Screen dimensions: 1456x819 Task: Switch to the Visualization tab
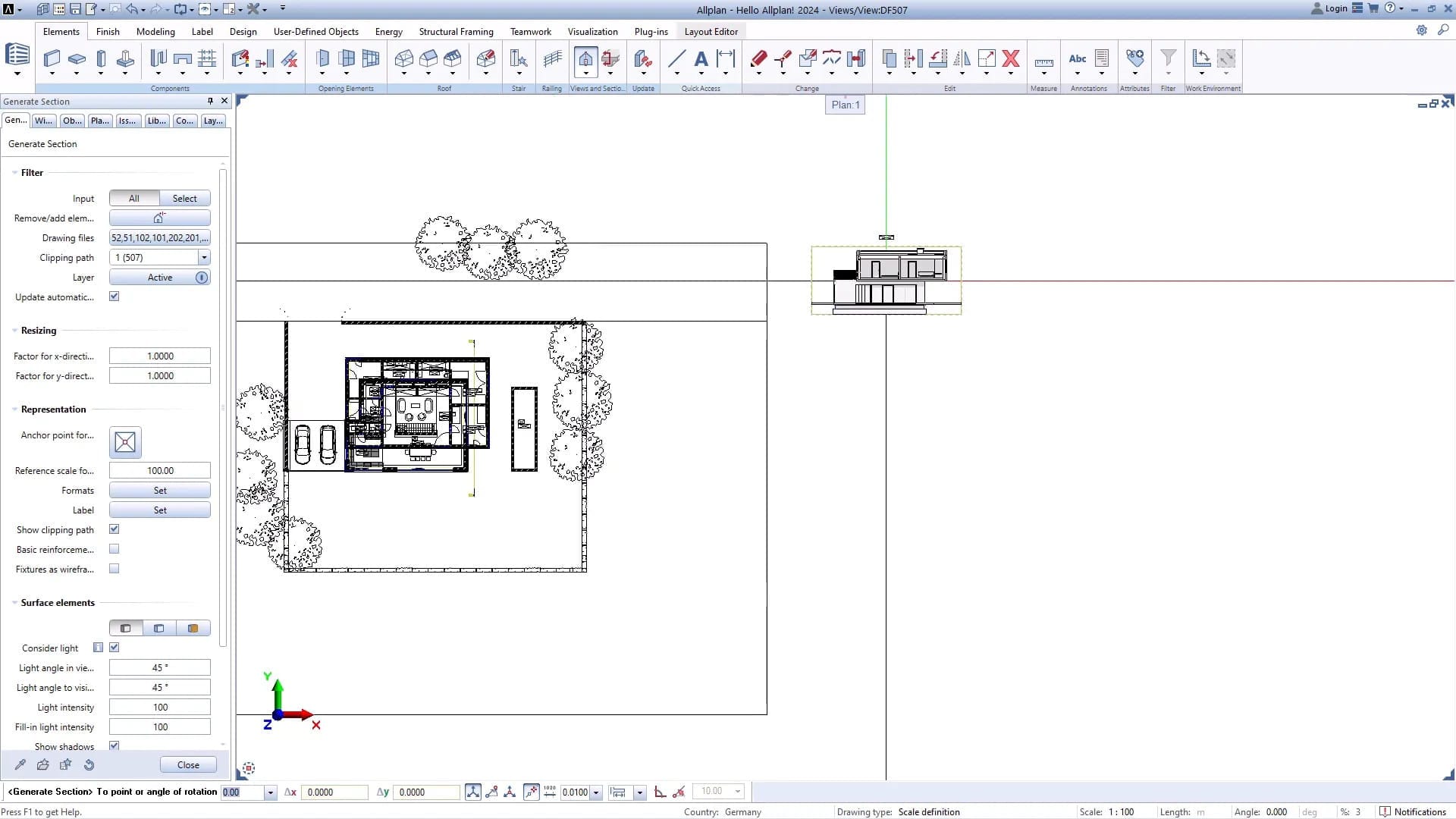coord(592,32)
